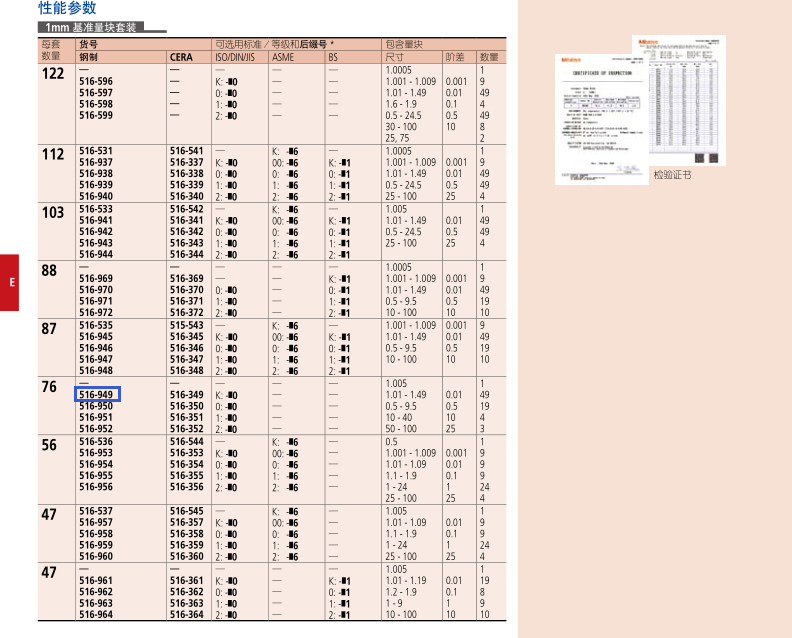792x638 pixels.
Task: Click steel part number 516-960
Action: 96,556
